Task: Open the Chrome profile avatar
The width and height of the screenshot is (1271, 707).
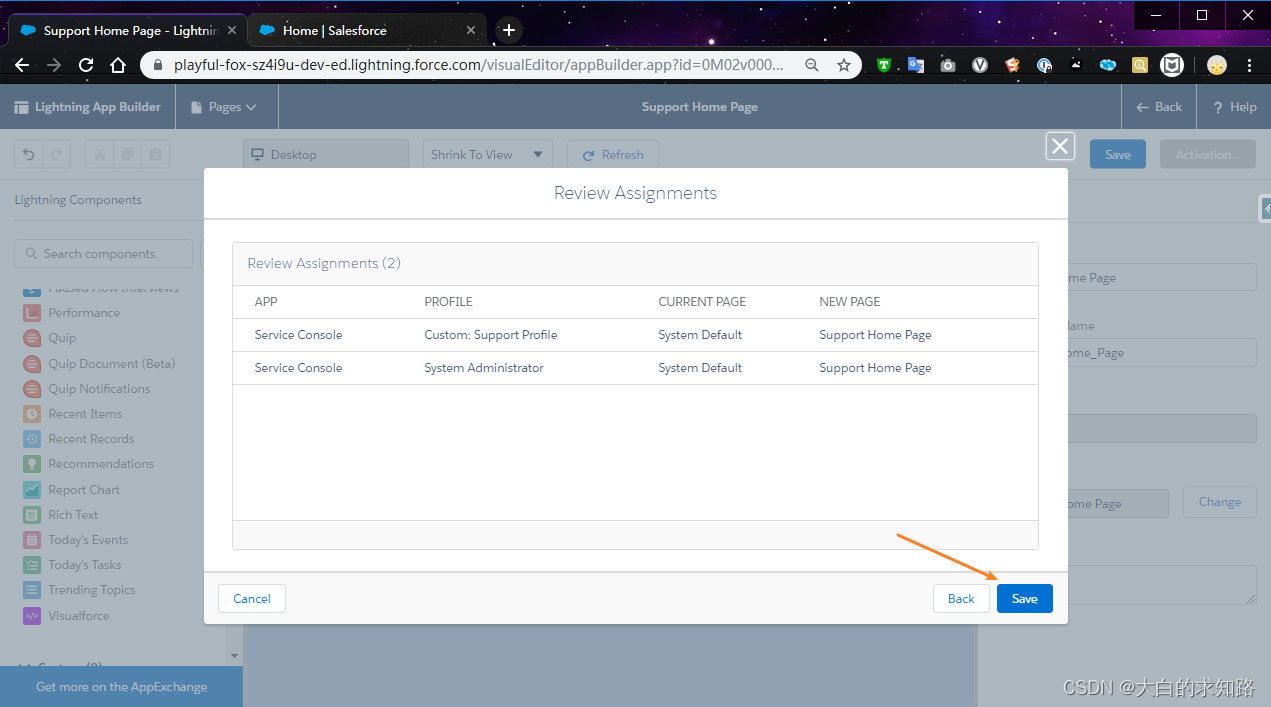Action: 1217,65
